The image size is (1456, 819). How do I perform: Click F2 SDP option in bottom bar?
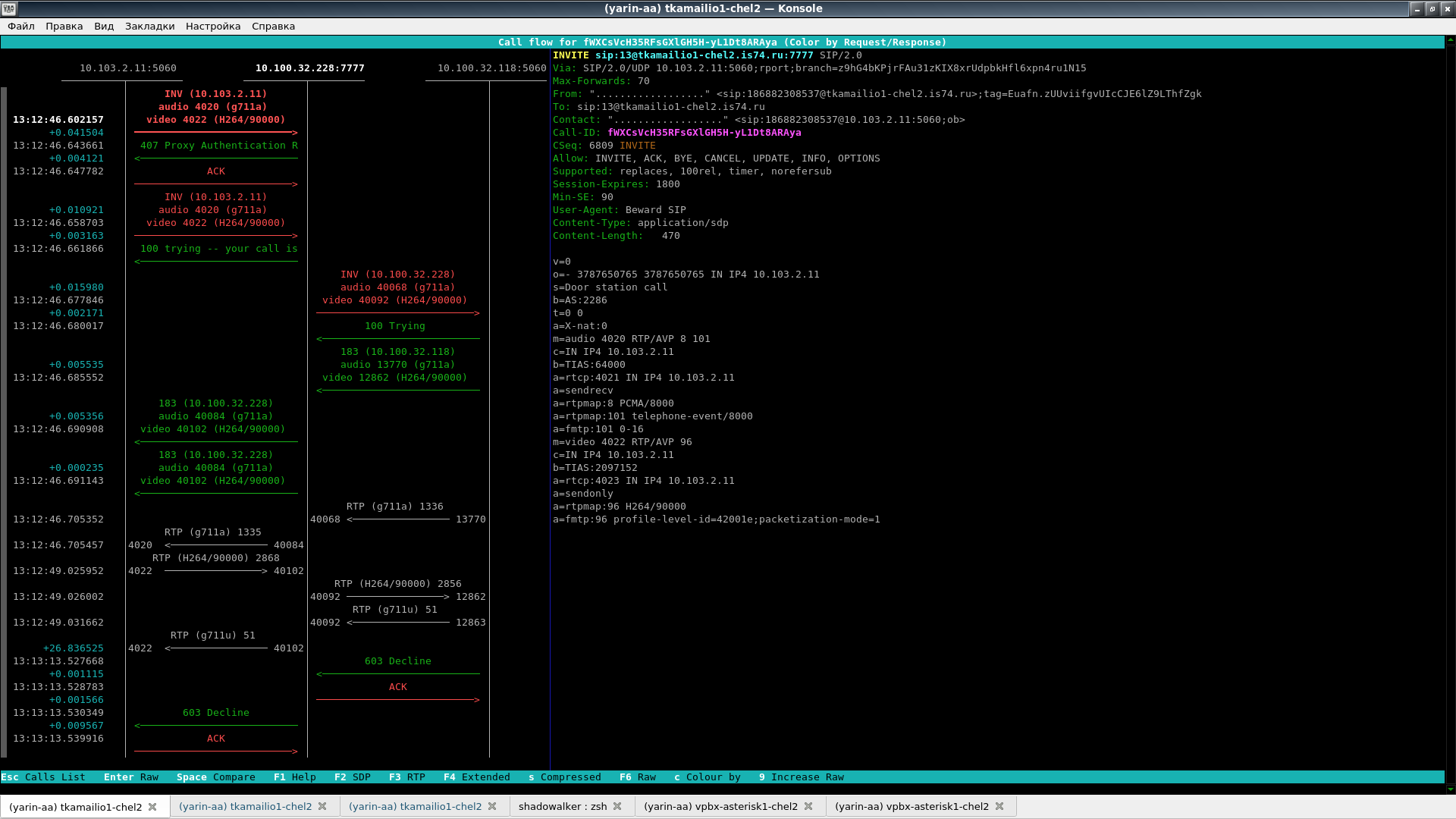coord(352,777)
